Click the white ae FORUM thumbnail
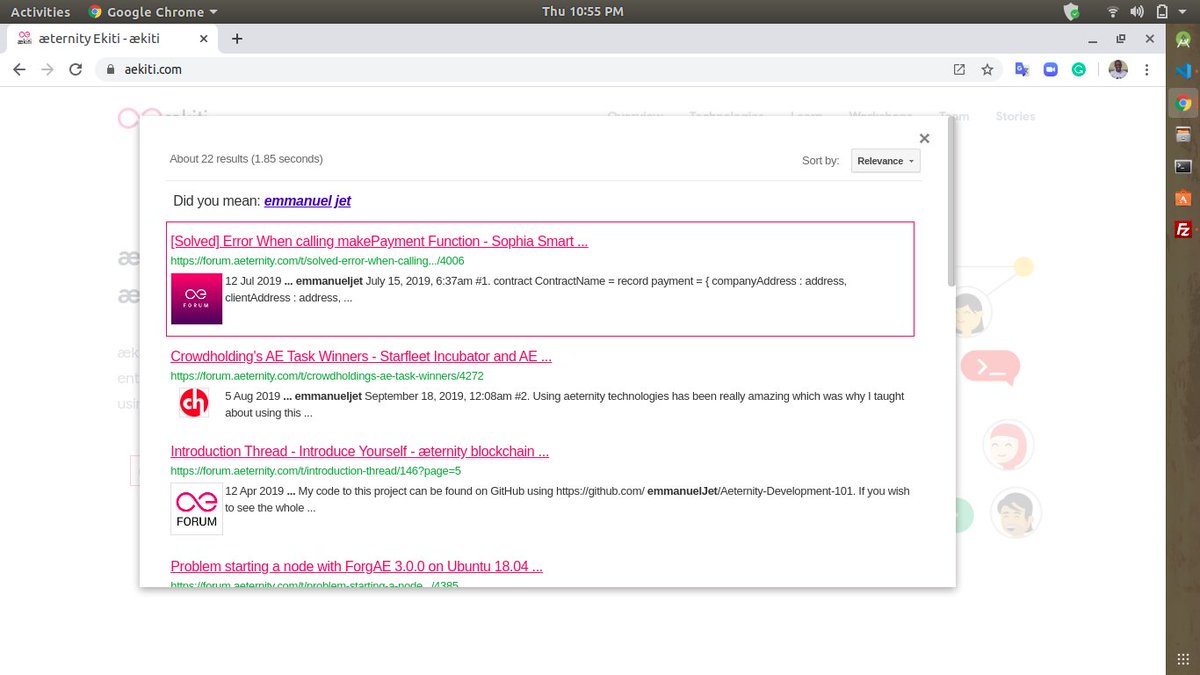Image resolution: width=1200 pixels, height=675 pixels. [x=196, y=509]
